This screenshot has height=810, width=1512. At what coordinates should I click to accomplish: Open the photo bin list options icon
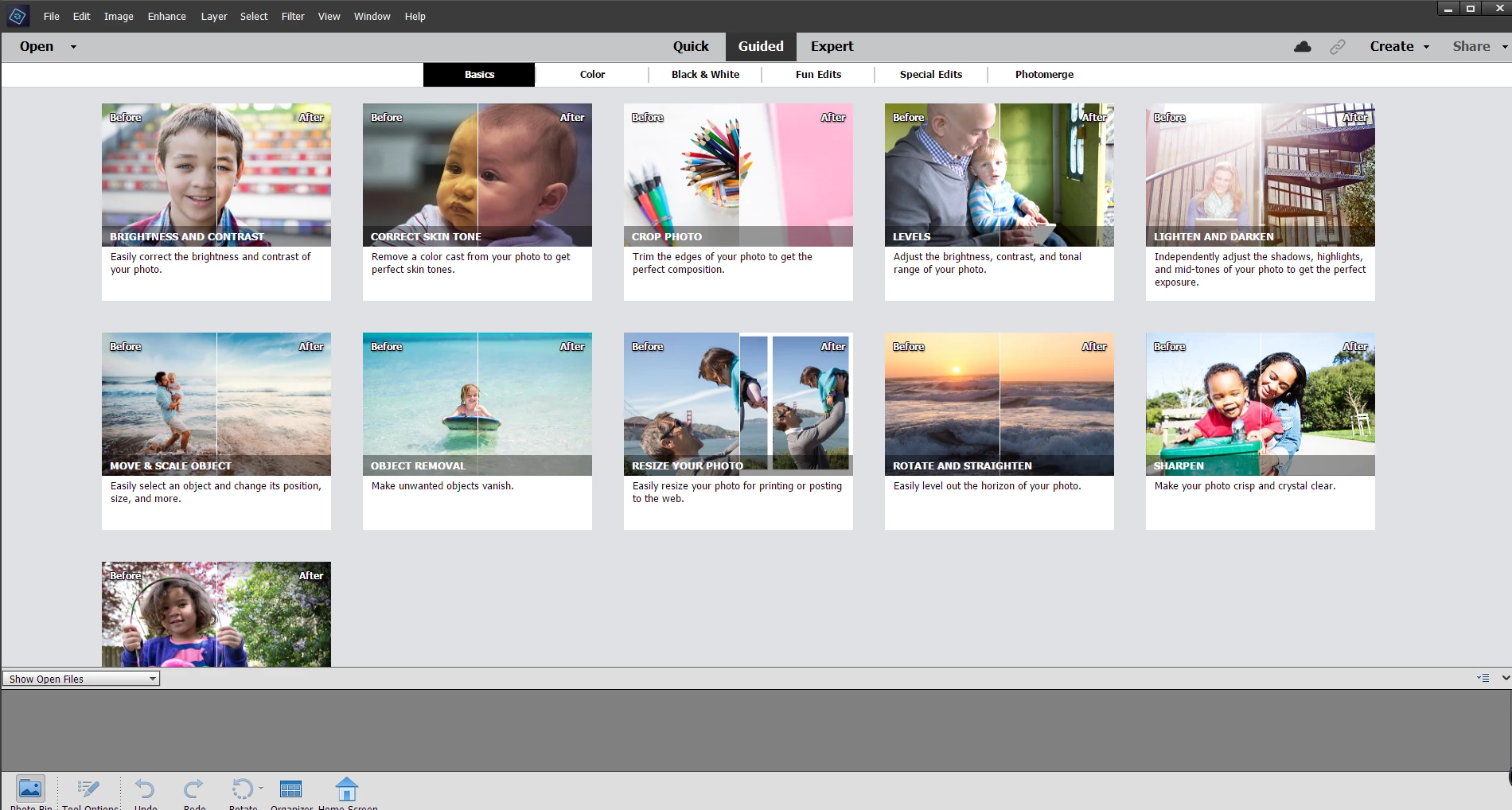pos(1483,678)
